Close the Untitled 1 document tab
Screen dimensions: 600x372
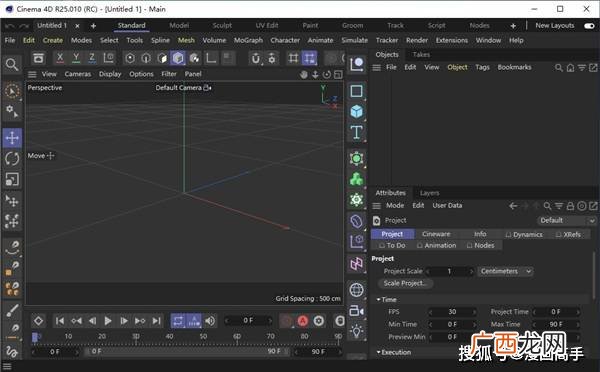point(77,26)
